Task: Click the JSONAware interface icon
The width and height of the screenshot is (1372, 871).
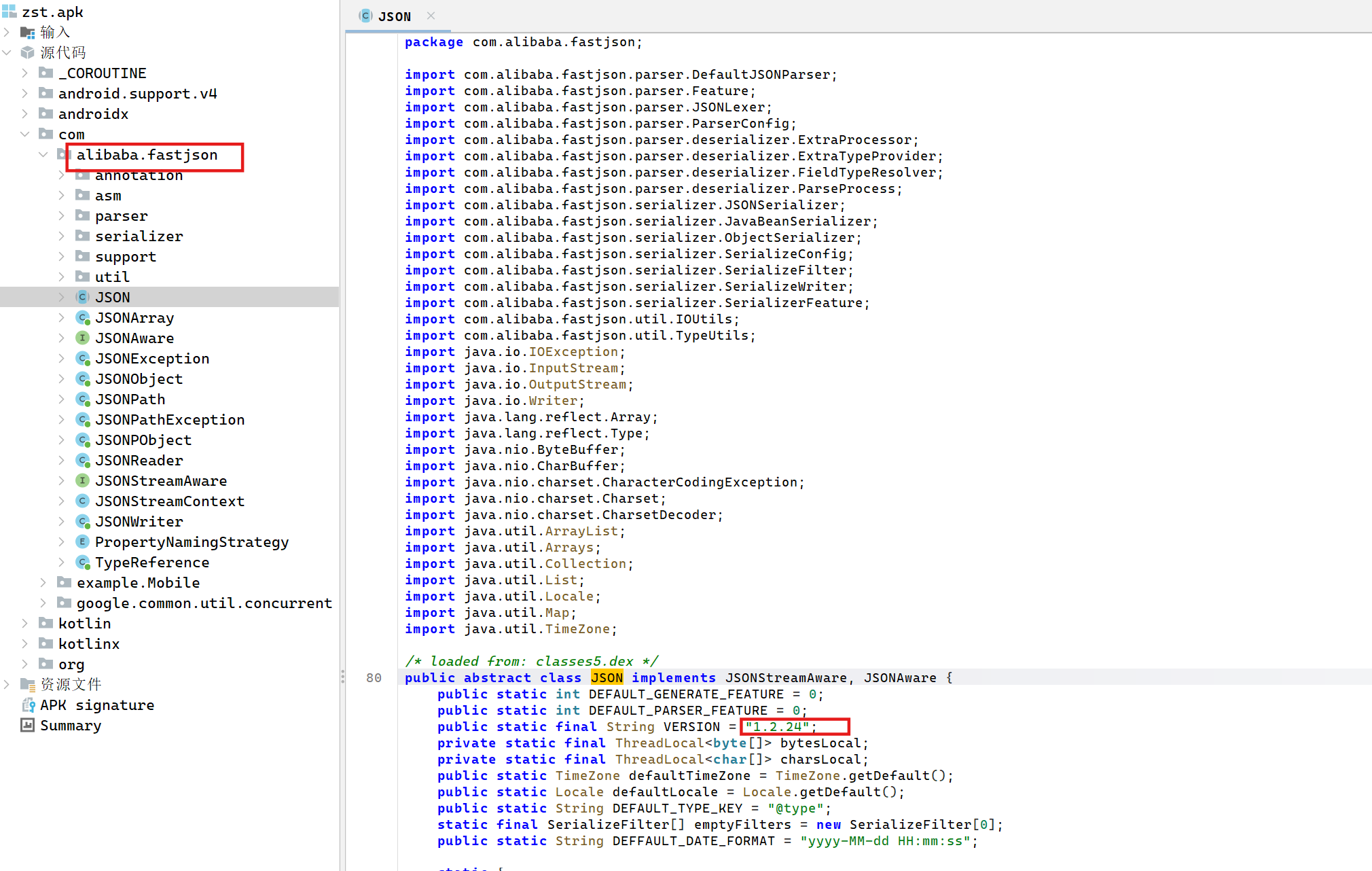Action: (83, 338)
